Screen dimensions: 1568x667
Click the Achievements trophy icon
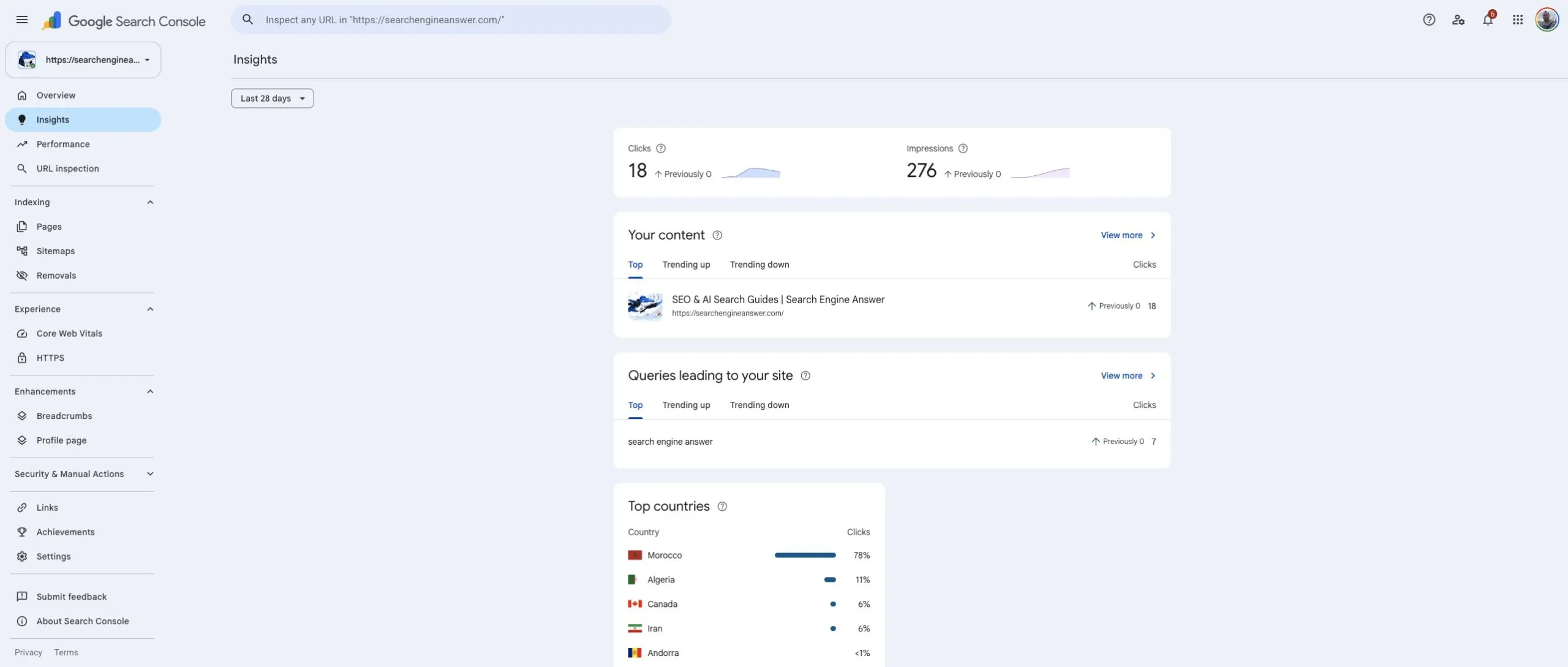click(22, 532)
